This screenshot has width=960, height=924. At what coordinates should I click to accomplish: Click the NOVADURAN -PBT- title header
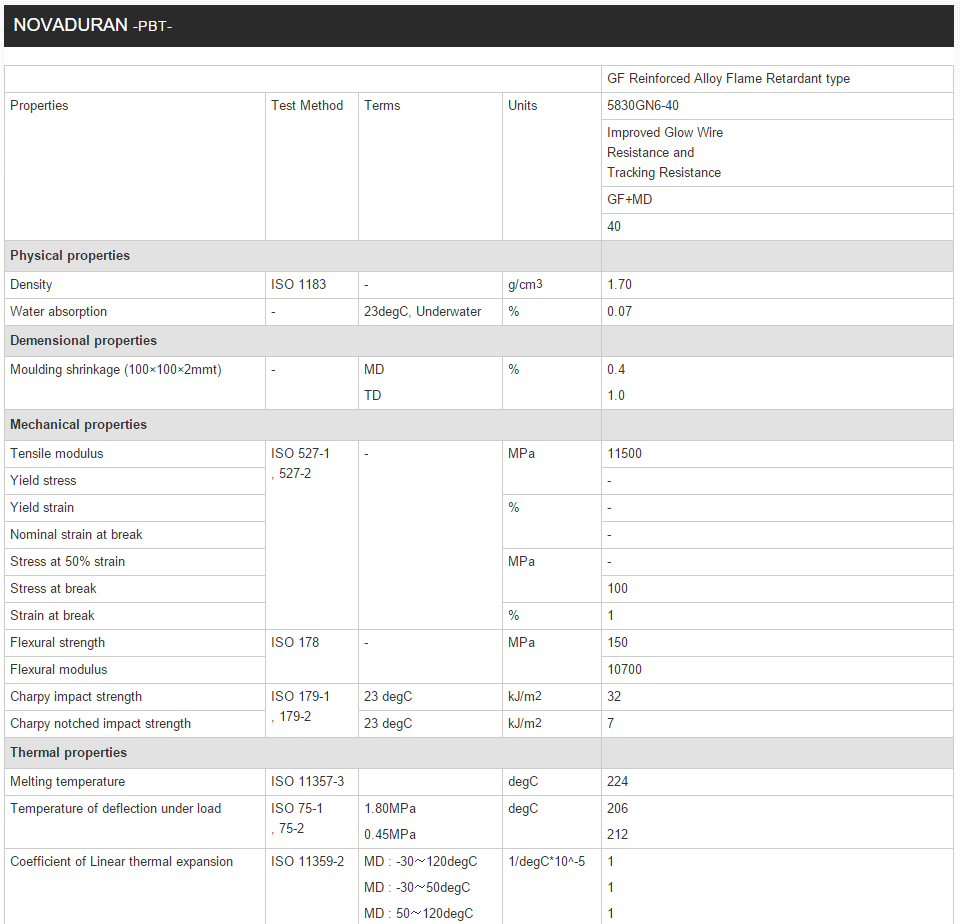93,25
